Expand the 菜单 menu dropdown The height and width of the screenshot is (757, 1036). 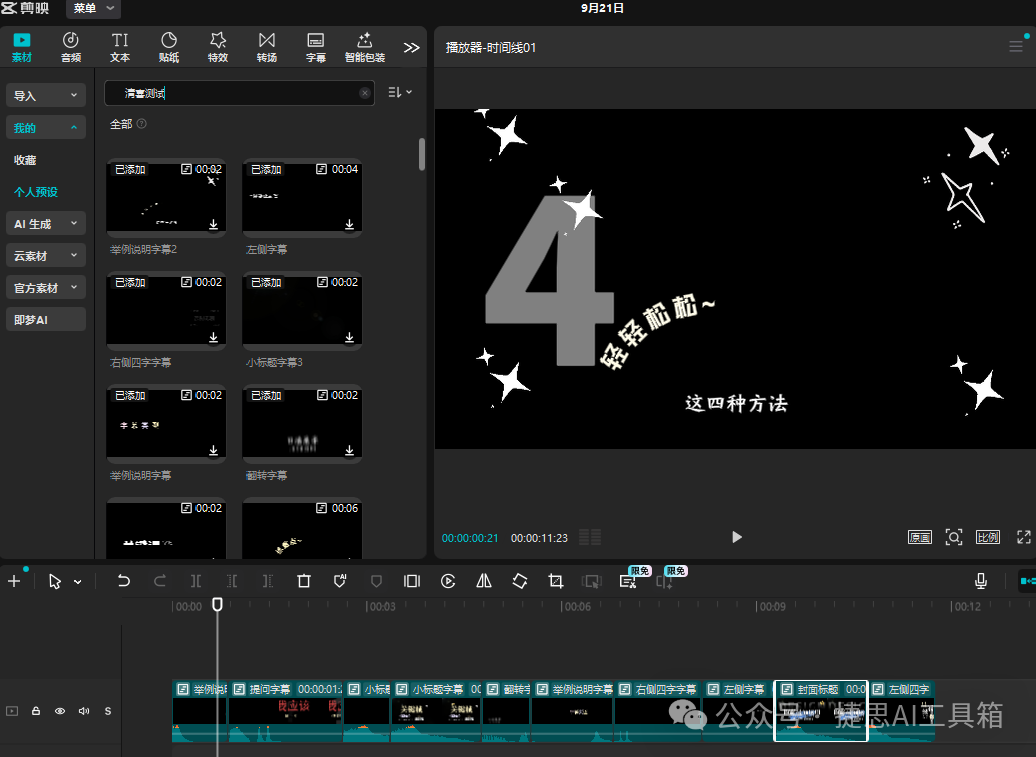tap(93, 9)
